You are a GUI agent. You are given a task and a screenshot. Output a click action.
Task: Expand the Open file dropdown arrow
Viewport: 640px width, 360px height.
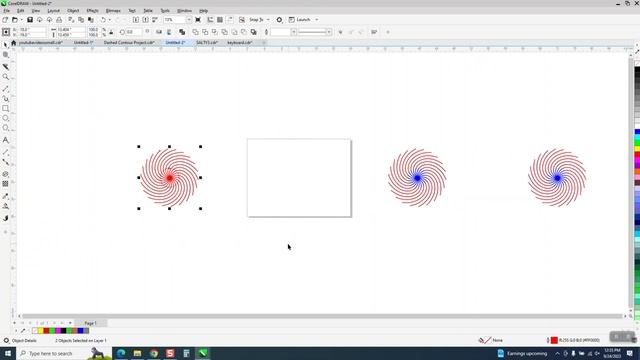(21, 20)
